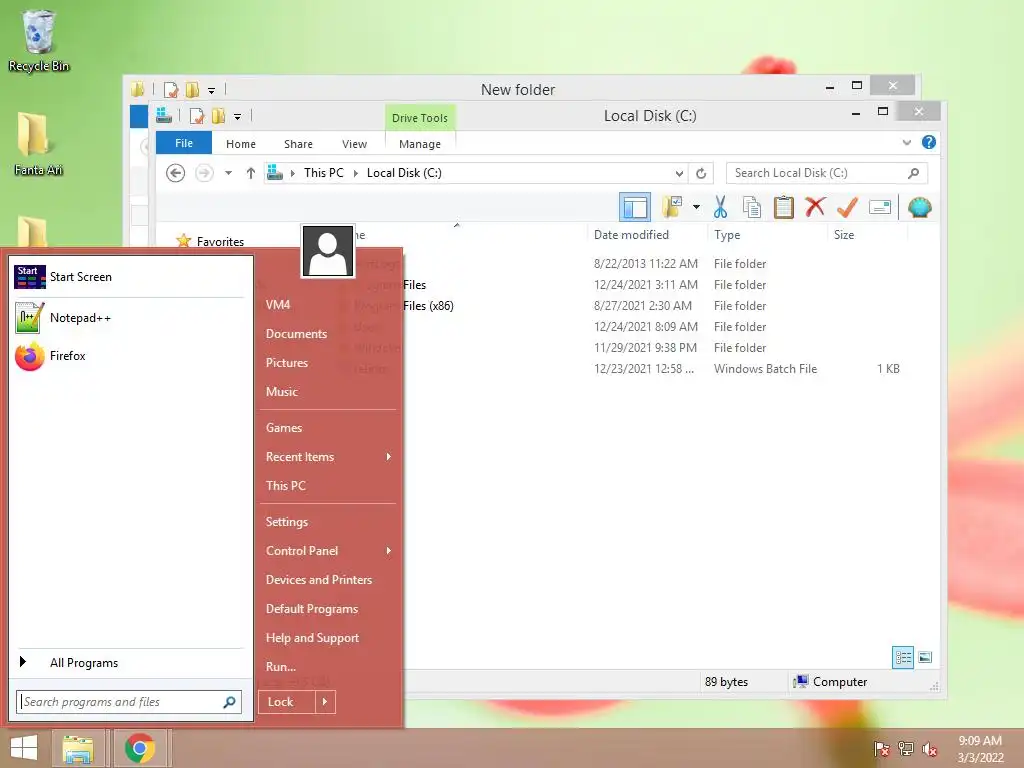Click the red X Delete icon
The height and width of the screenshot is (768, 1024).
click(814, 207)
